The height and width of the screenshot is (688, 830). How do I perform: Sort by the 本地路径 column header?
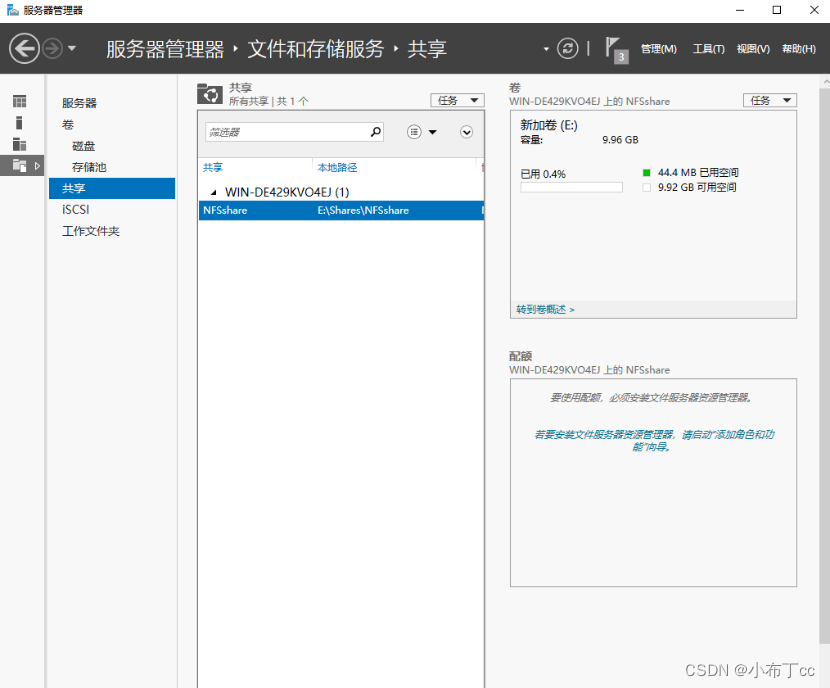[337, 167]
